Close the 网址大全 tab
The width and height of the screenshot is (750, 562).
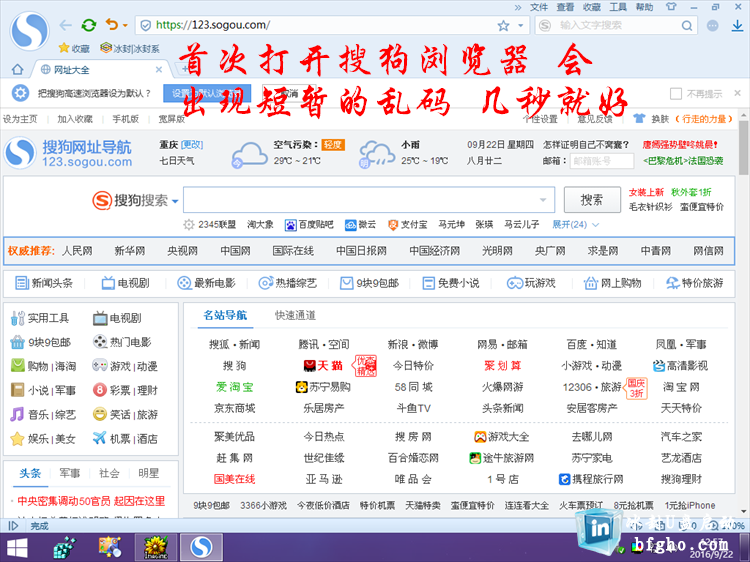(159, 70)
